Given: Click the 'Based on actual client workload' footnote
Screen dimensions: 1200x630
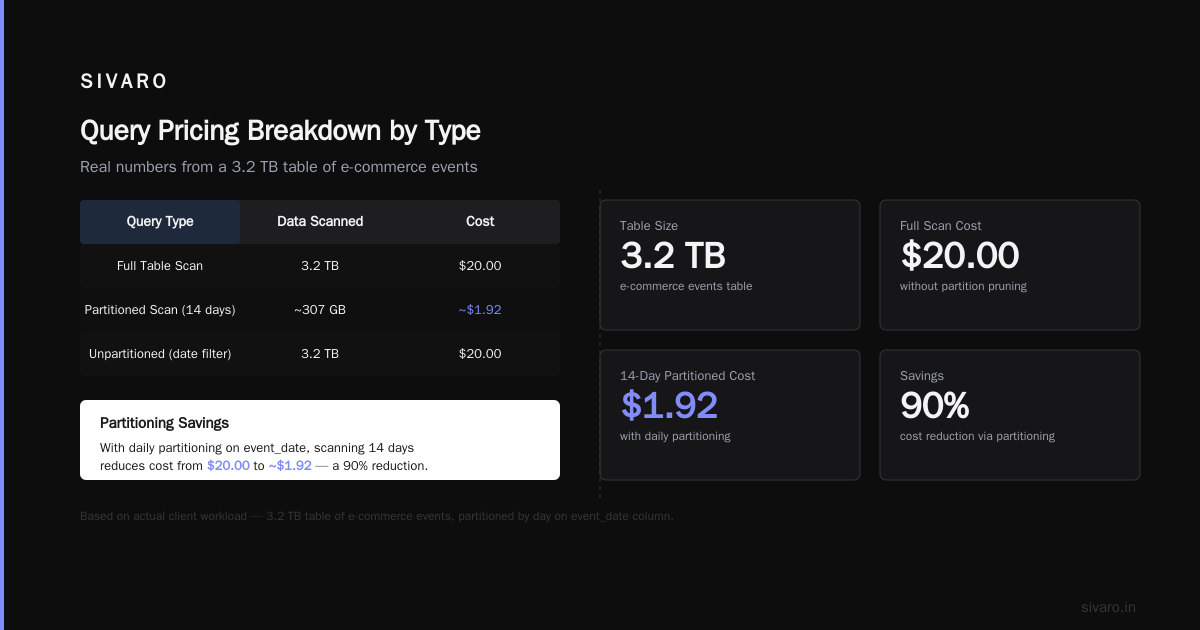Looking at the screenshot, I should [x=377, y=517].
